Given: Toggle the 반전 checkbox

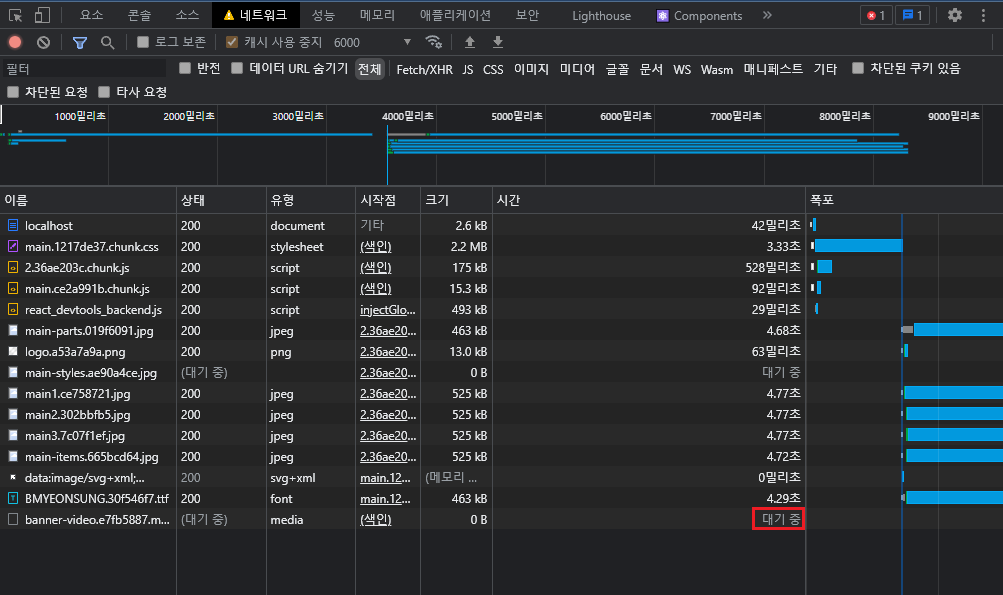Looking at the screenshot, I should point(185,68).
